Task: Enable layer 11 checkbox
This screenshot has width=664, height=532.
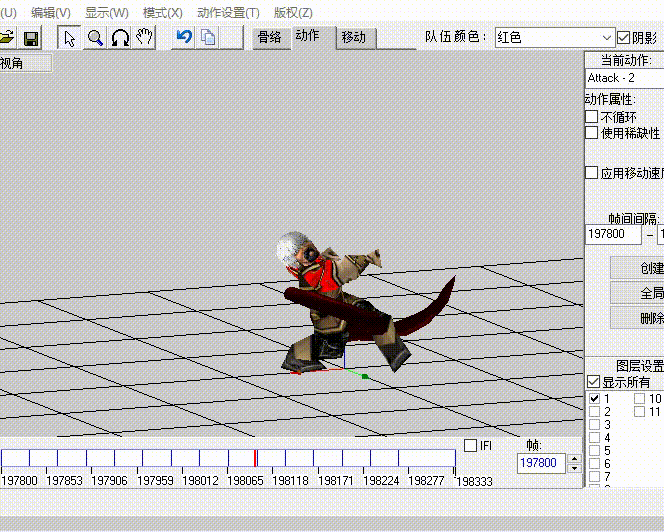Action: [x=639, y=411]
